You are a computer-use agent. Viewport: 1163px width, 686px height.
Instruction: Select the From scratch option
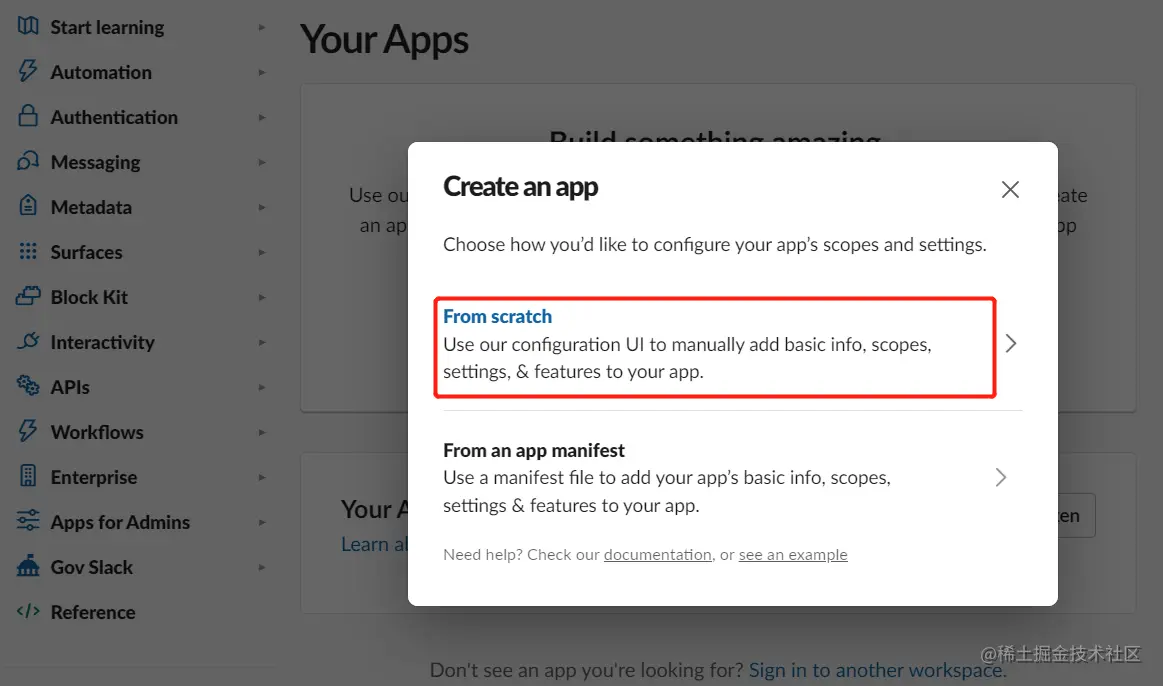pos(714,344)
